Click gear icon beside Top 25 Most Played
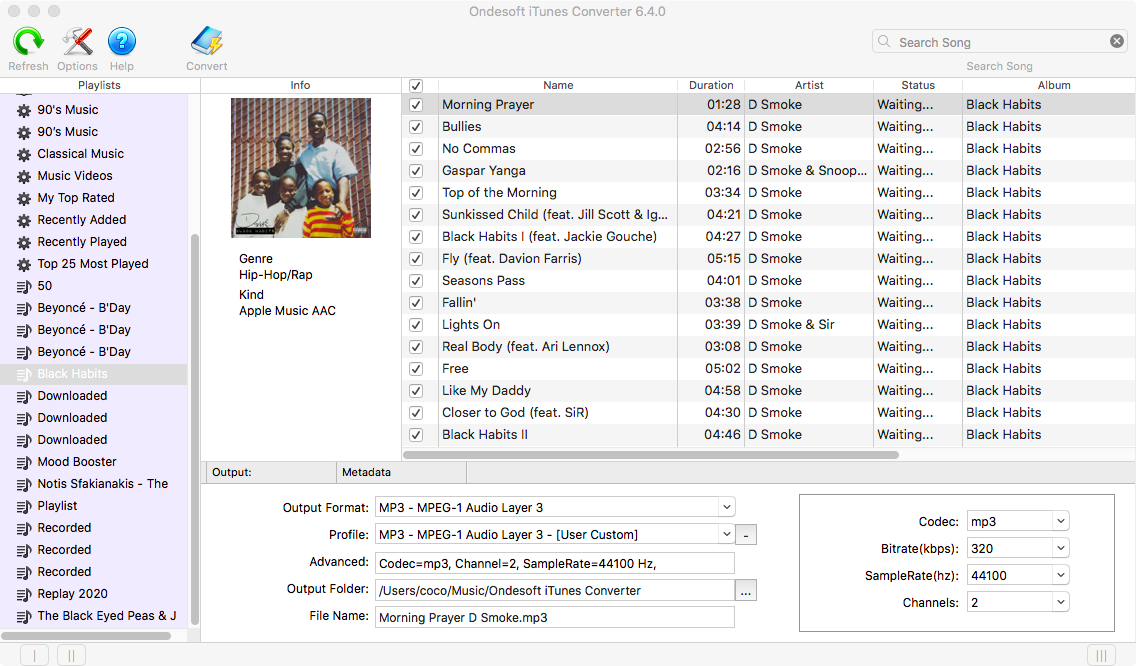This screenshot has width=1136, height=666. [24, 265]
